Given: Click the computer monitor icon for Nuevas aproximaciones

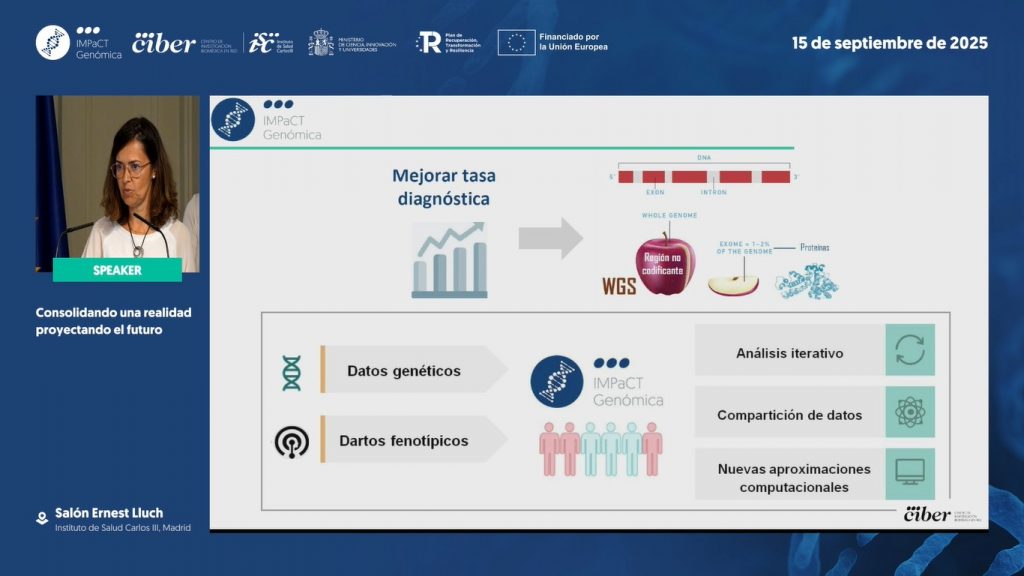Looking at the screenshot, I should 910,473.
